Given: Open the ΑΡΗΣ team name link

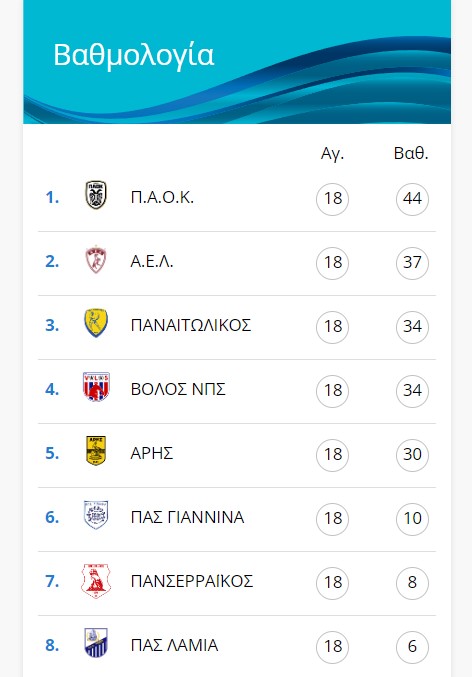Looking at the screenshot, I should pyautogui.click(x=152, y=453).
